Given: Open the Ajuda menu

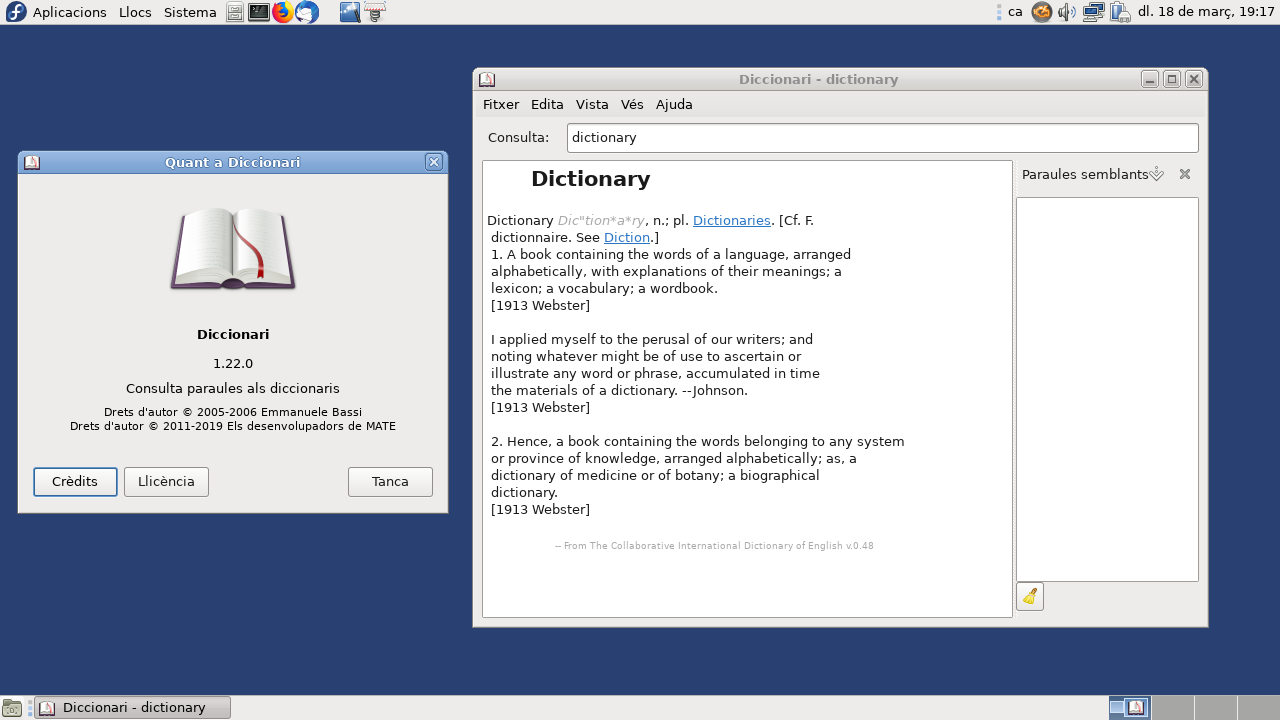Looking at the screenshot, I should click(674, 104).
